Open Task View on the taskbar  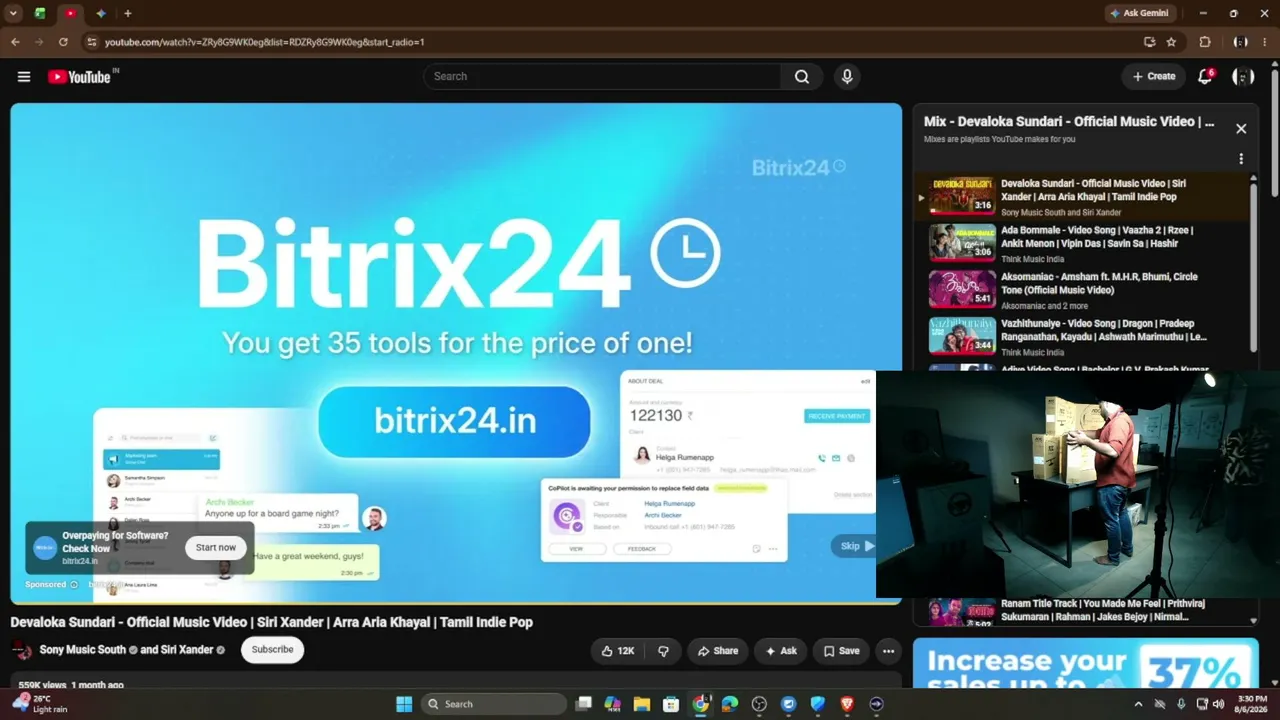click(584, 704)
